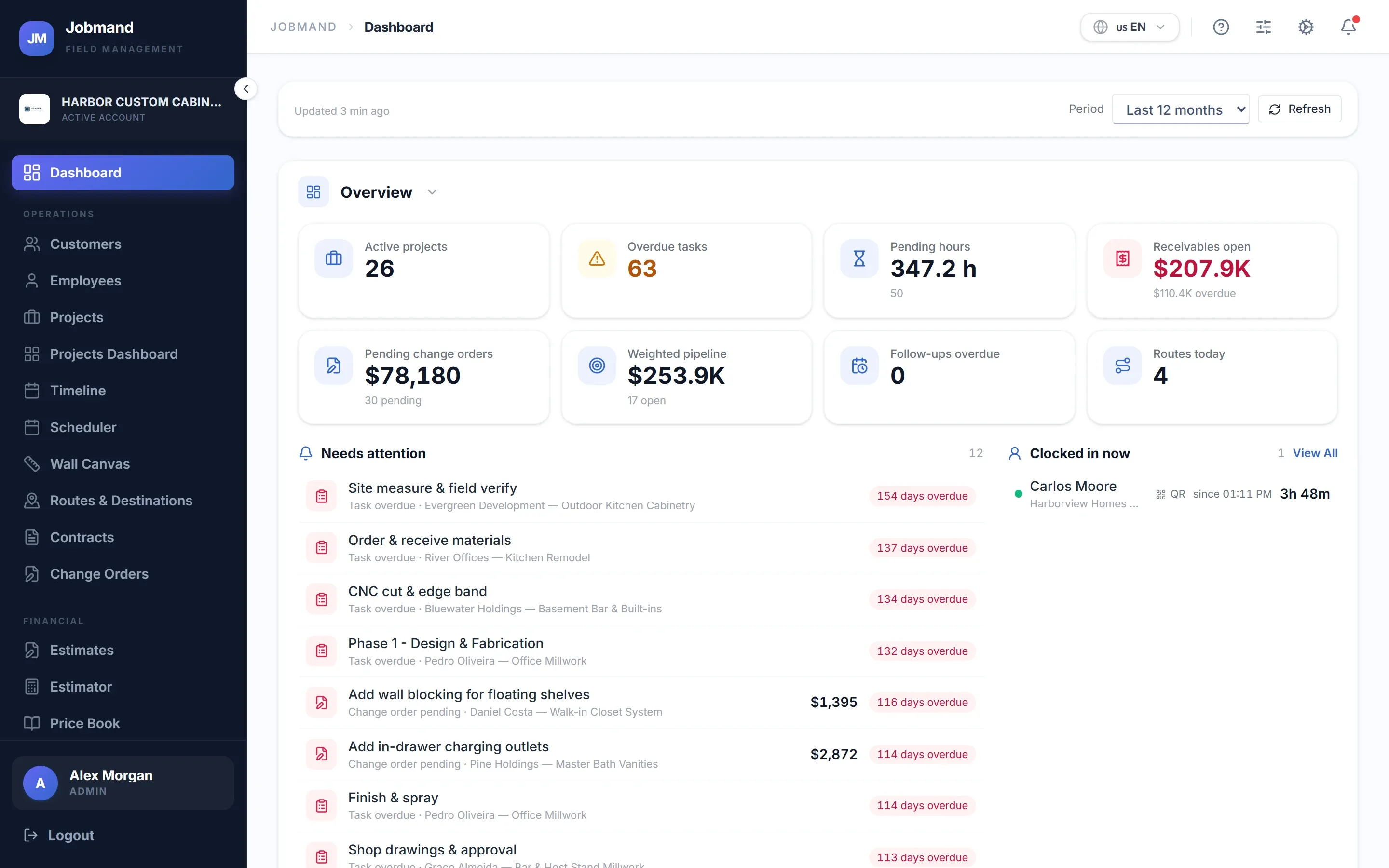This screenshot has height=868, width=1389.
Task: Open the sliders preferences icon
Action: click(x=1263, y=27)
